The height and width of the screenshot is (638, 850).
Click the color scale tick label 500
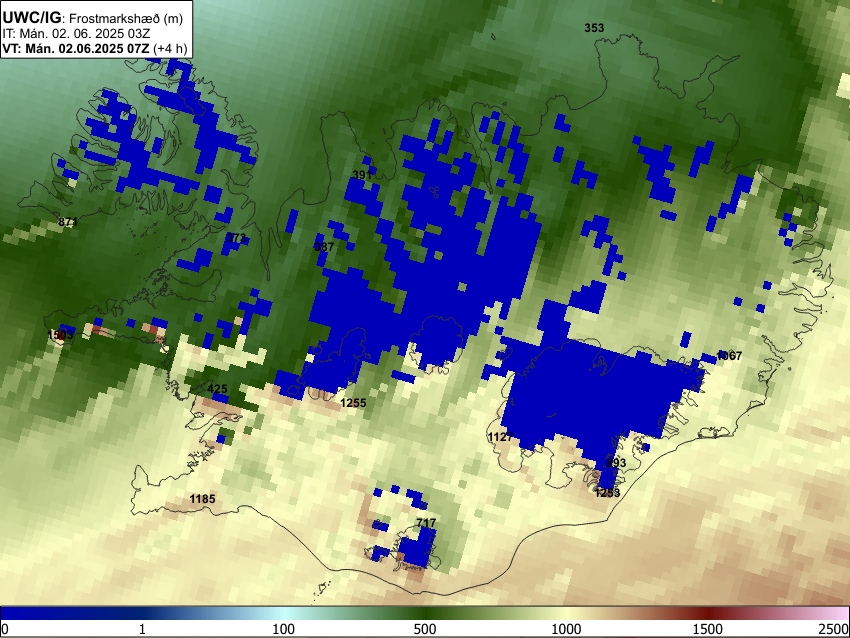tap(425, 629)
